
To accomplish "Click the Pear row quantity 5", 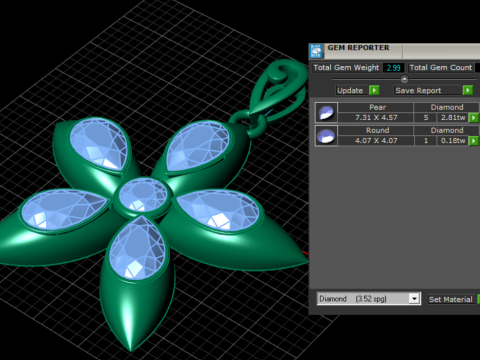I will pyautogui.click(x=426, y=118).
